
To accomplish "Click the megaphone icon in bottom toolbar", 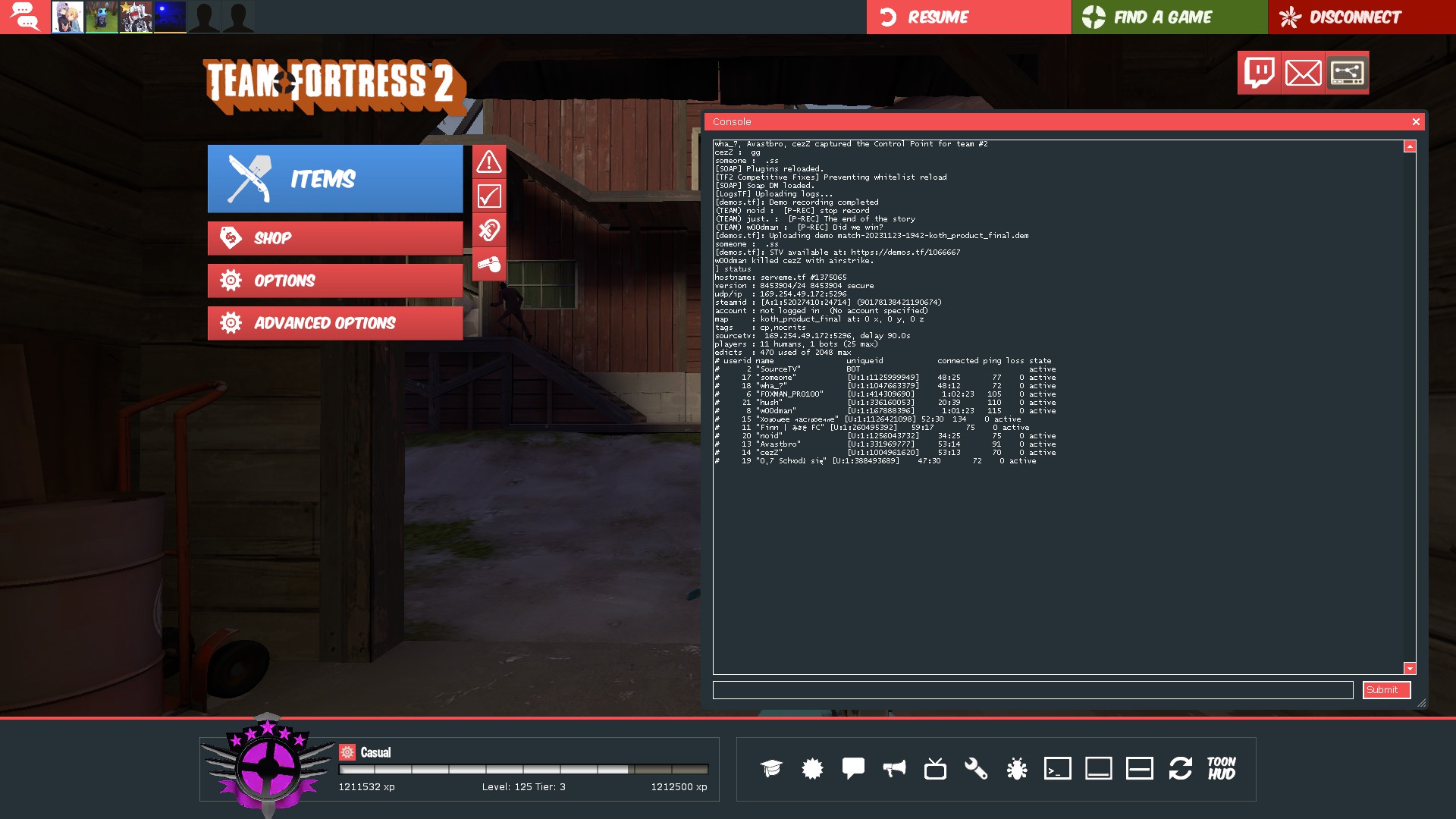I will coord(894,768).
